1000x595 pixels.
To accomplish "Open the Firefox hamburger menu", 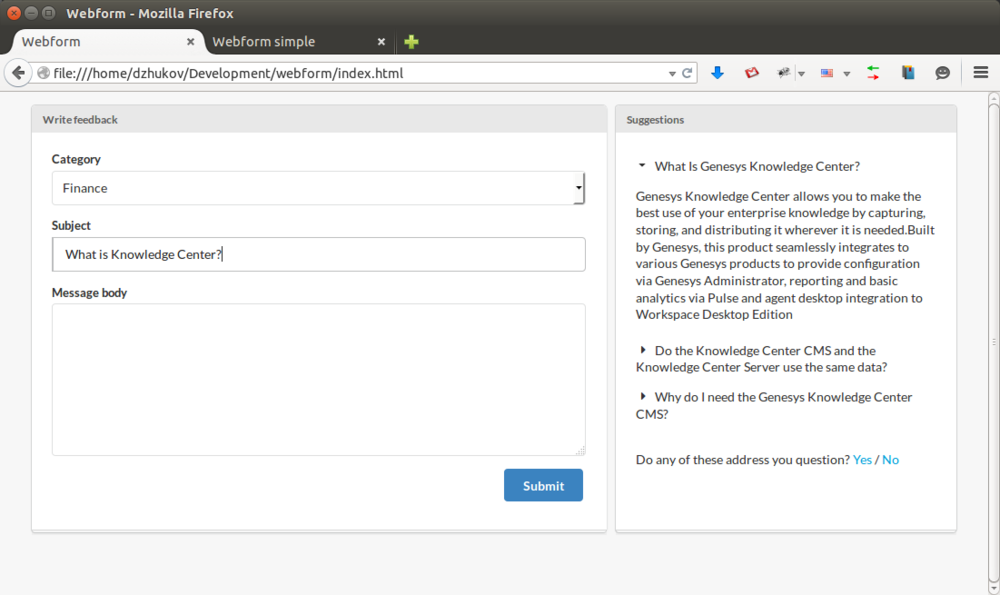I will [x=981, y=73].
